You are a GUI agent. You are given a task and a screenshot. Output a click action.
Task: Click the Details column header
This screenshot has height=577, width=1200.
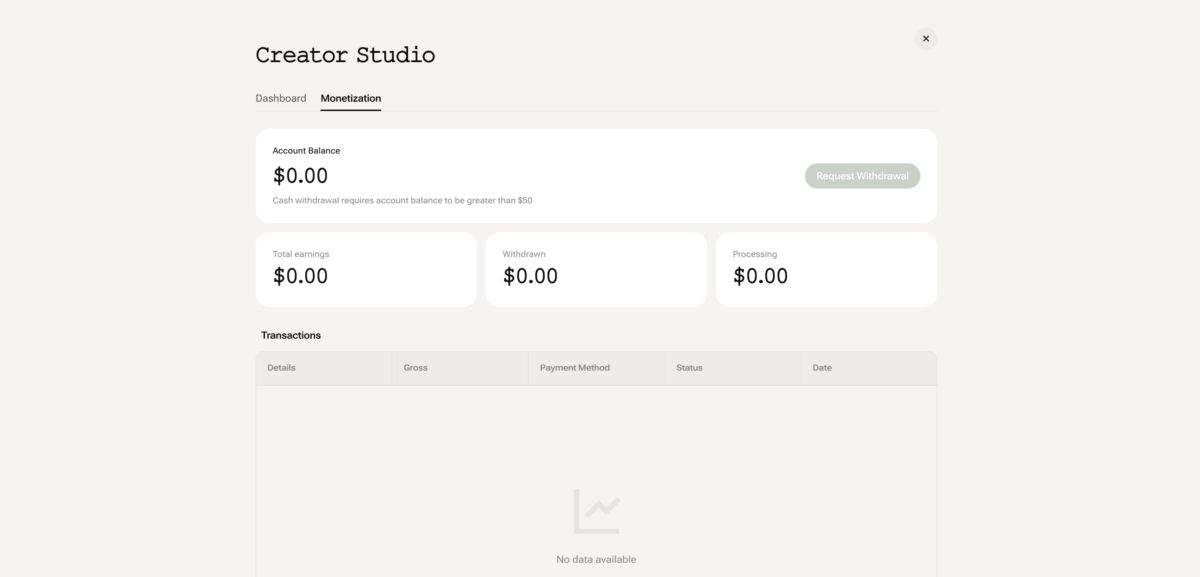point(281,368)
